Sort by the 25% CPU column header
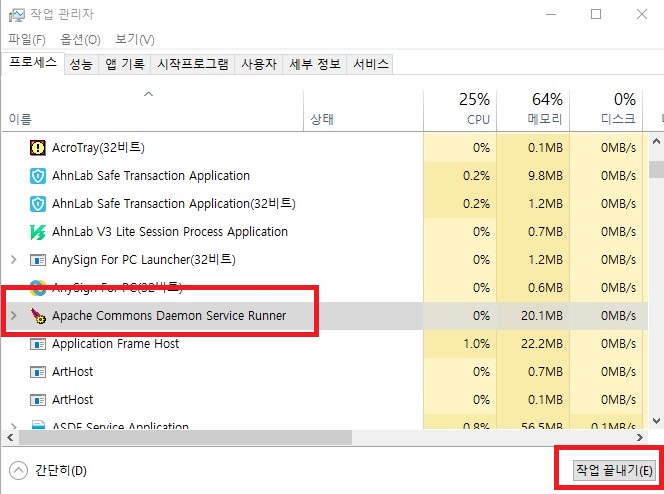This screenshot has height=494, width=664. click(x=460, y=110)
